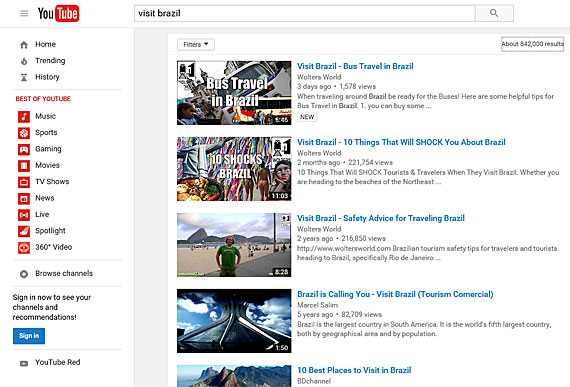The image size is (570, 387).
Task: Open News in the sidebar
Action: pyautogui.click(x=45, y=198)
